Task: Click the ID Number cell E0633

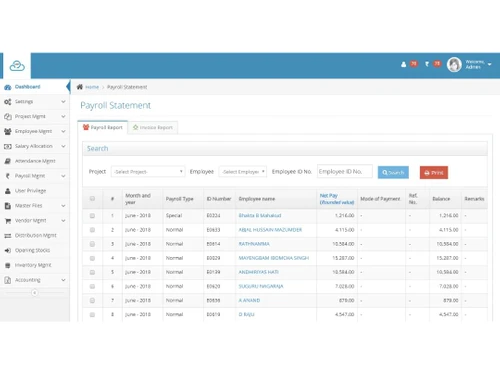Action: [x=213, y=230]
